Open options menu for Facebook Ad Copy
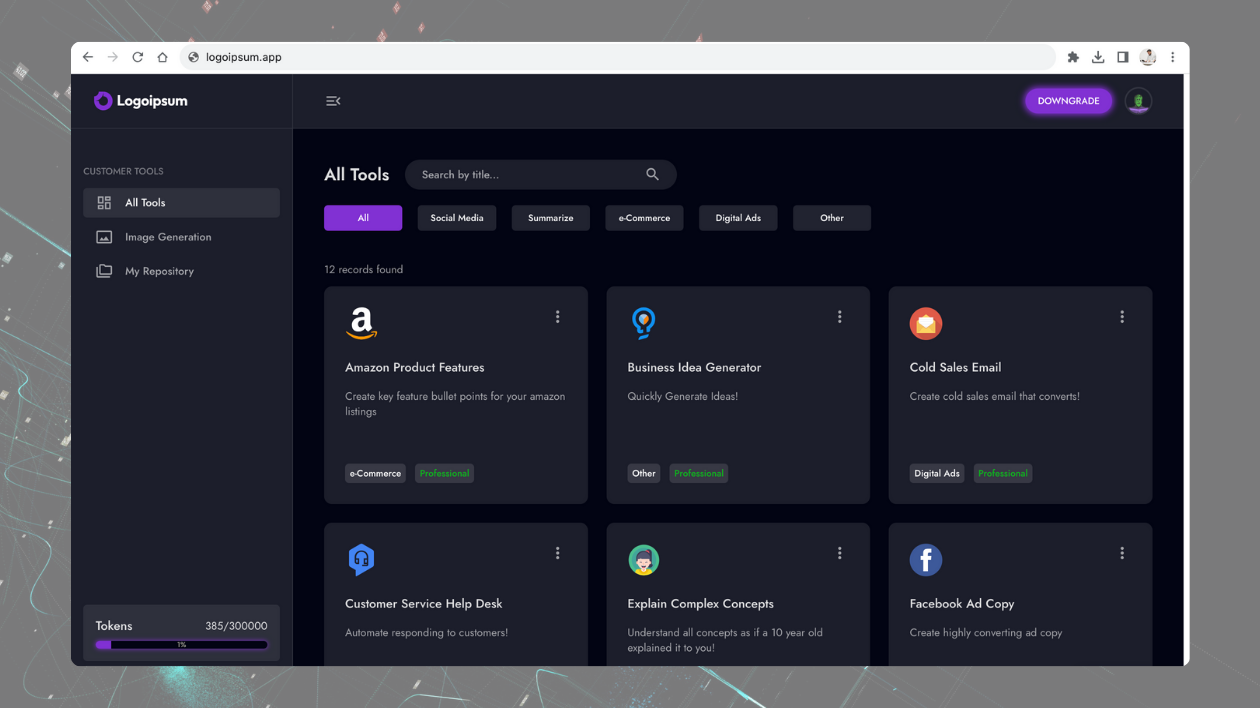The height and width of the screenshot is (708, 1260). click(1122, 553)
